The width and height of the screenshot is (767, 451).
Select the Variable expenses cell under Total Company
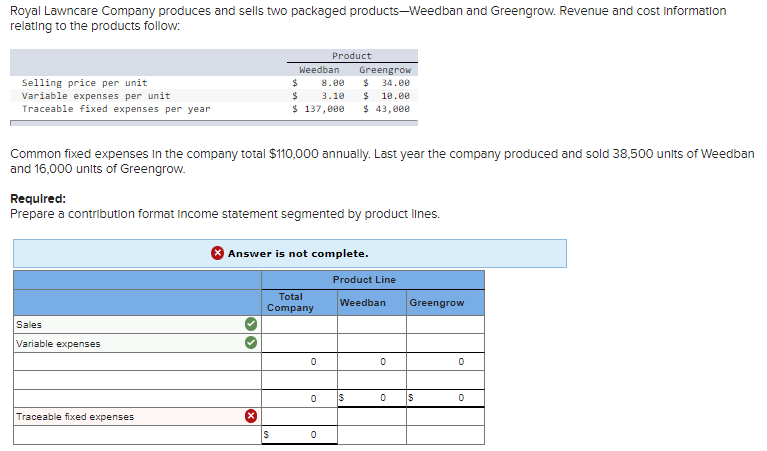click(x=299, y=343)
